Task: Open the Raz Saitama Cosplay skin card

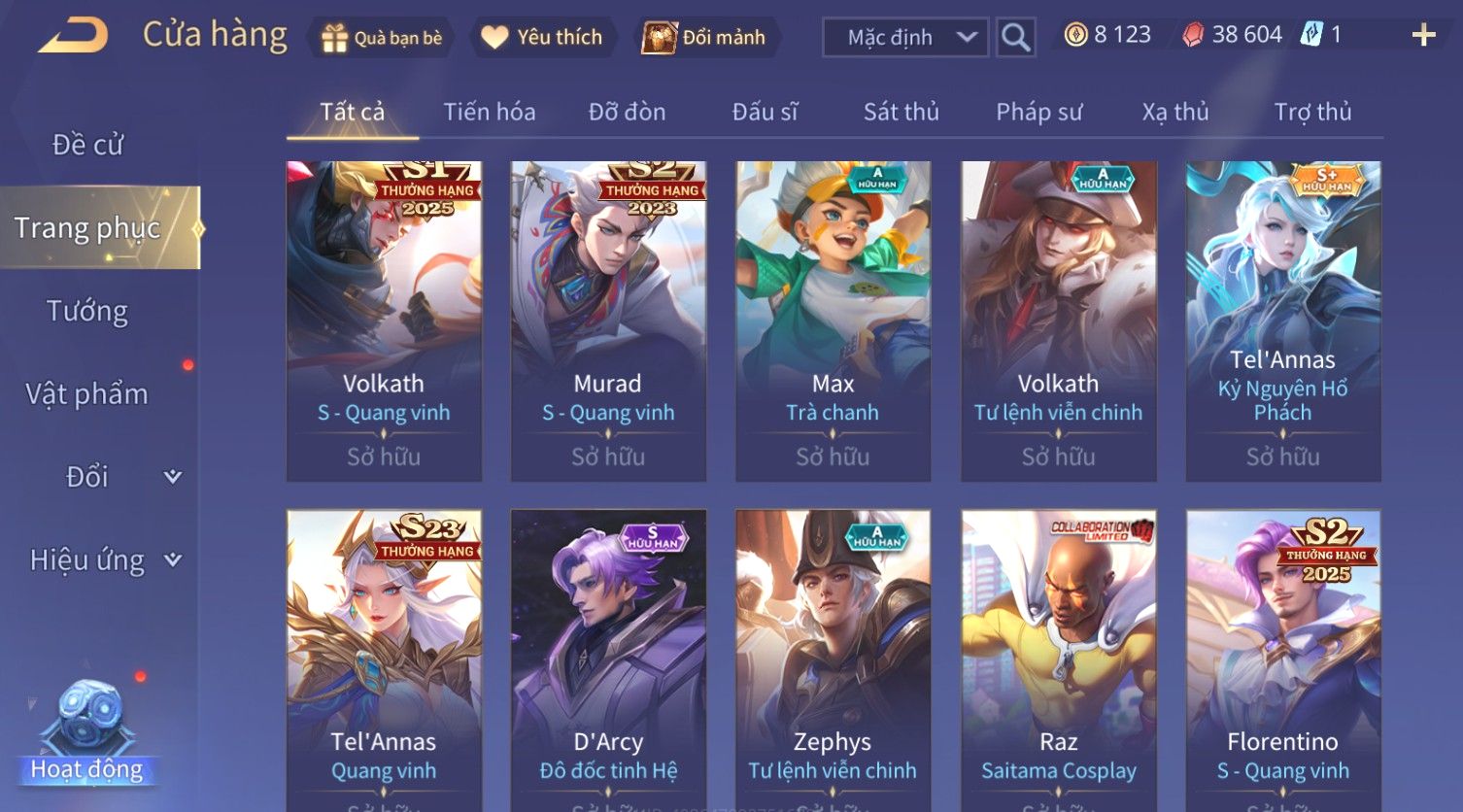Action: tap(1058, 660)
